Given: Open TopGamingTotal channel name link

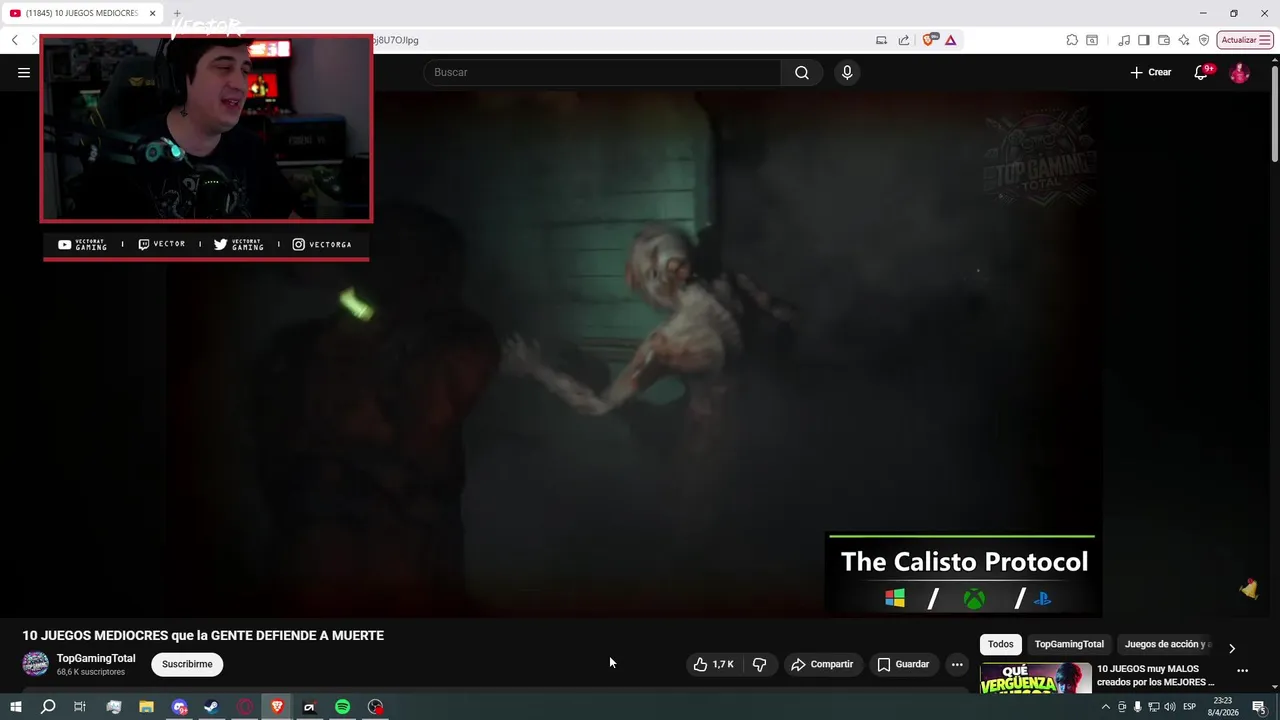Looking at the screenshot, I should [96, 658].
